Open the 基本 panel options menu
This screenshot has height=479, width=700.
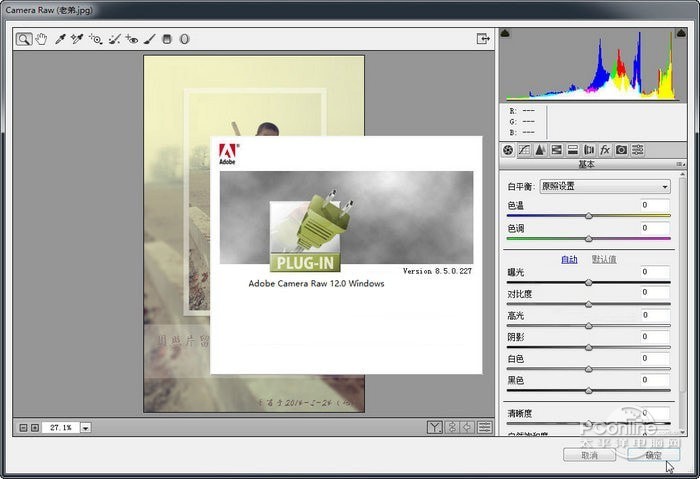click(679, 164)
